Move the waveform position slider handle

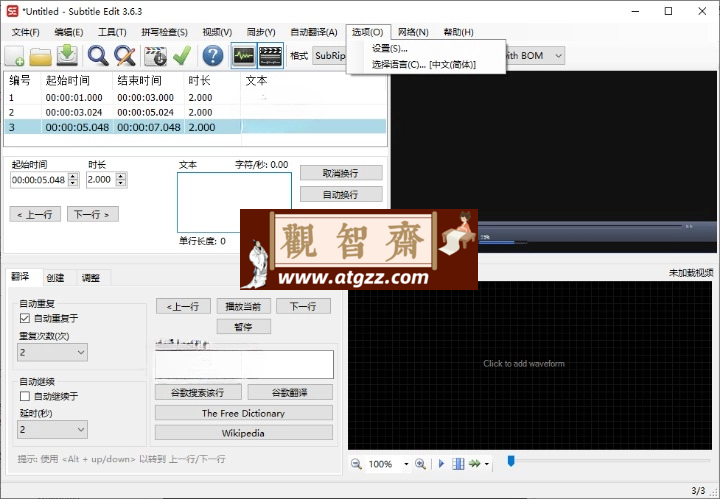[x=511, y=460]
